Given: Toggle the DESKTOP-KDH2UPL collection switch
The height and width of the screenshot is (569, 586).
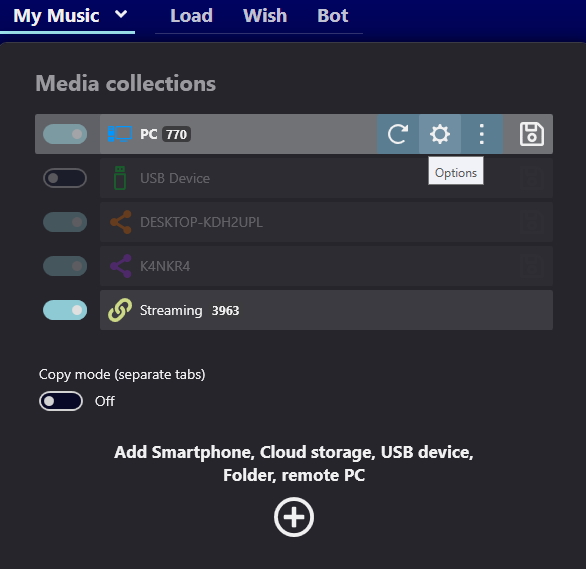Looking at the screenshot, I should click(x=65, y=222).
